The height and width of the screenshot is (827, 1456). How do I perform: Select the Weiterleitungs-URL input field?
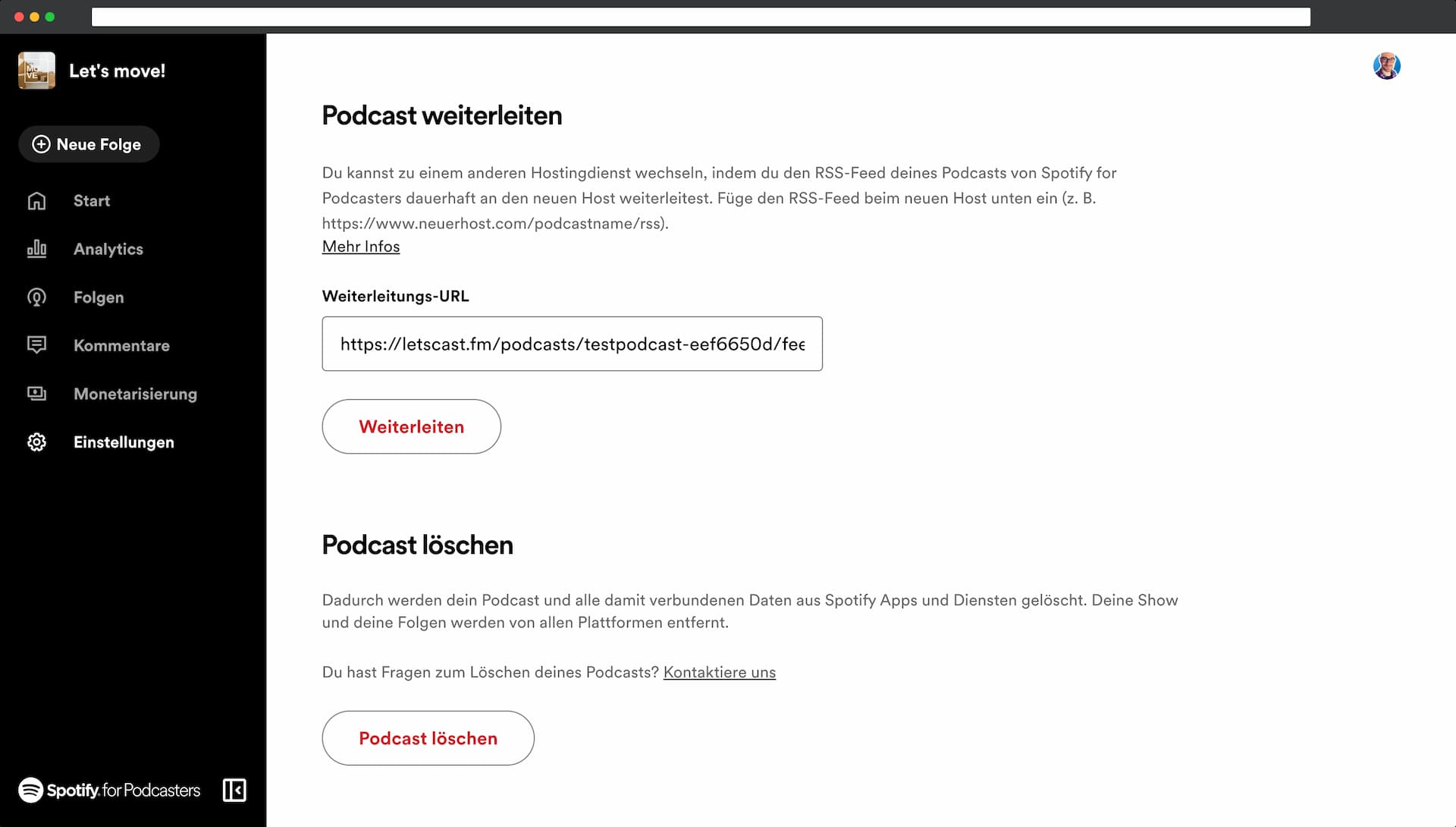point(572,343)
